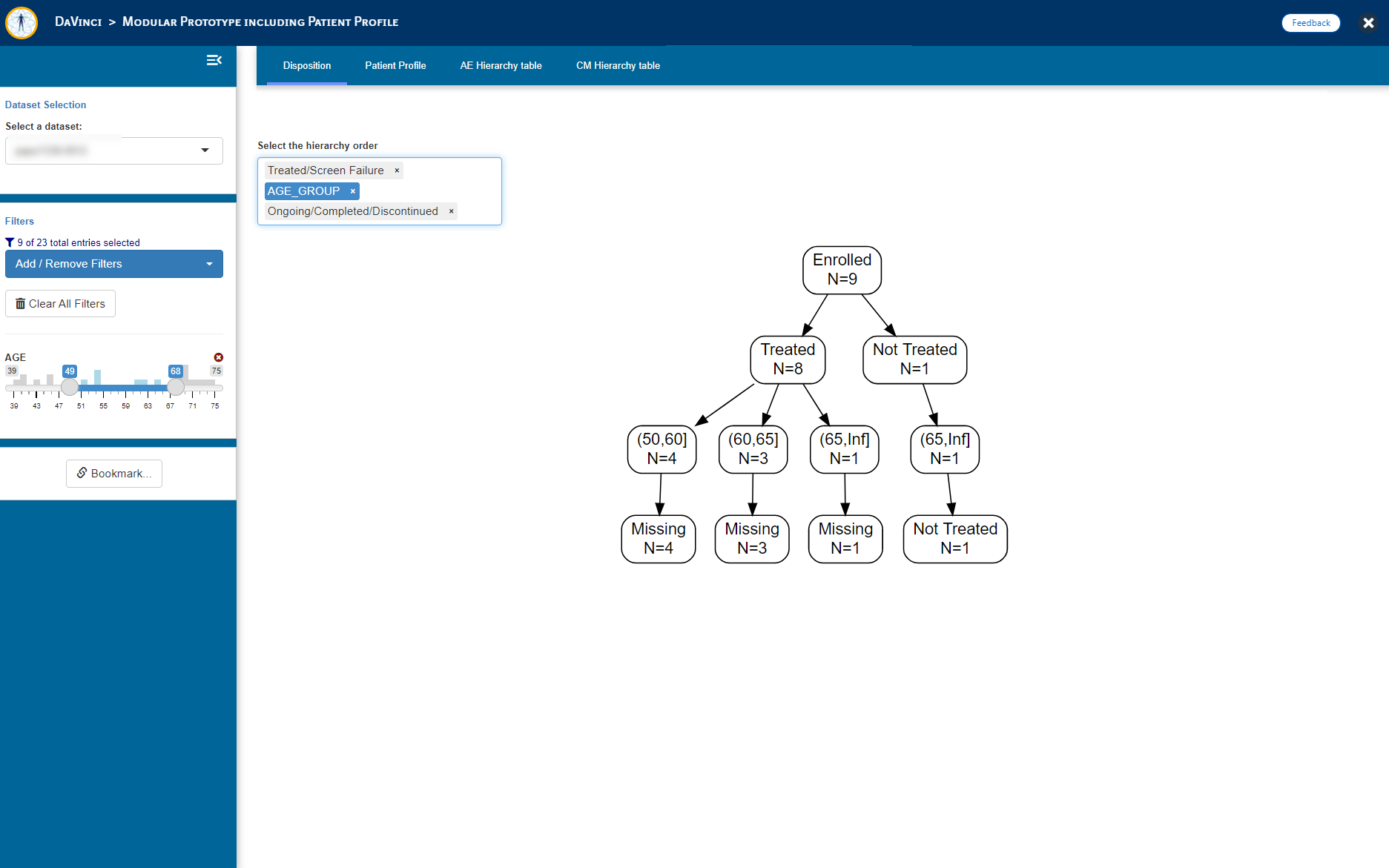The height and width of the screenshot is (868, 1389).
Task: Click the Enrolled N=9 node in diagram
Action: pos(842,270)
